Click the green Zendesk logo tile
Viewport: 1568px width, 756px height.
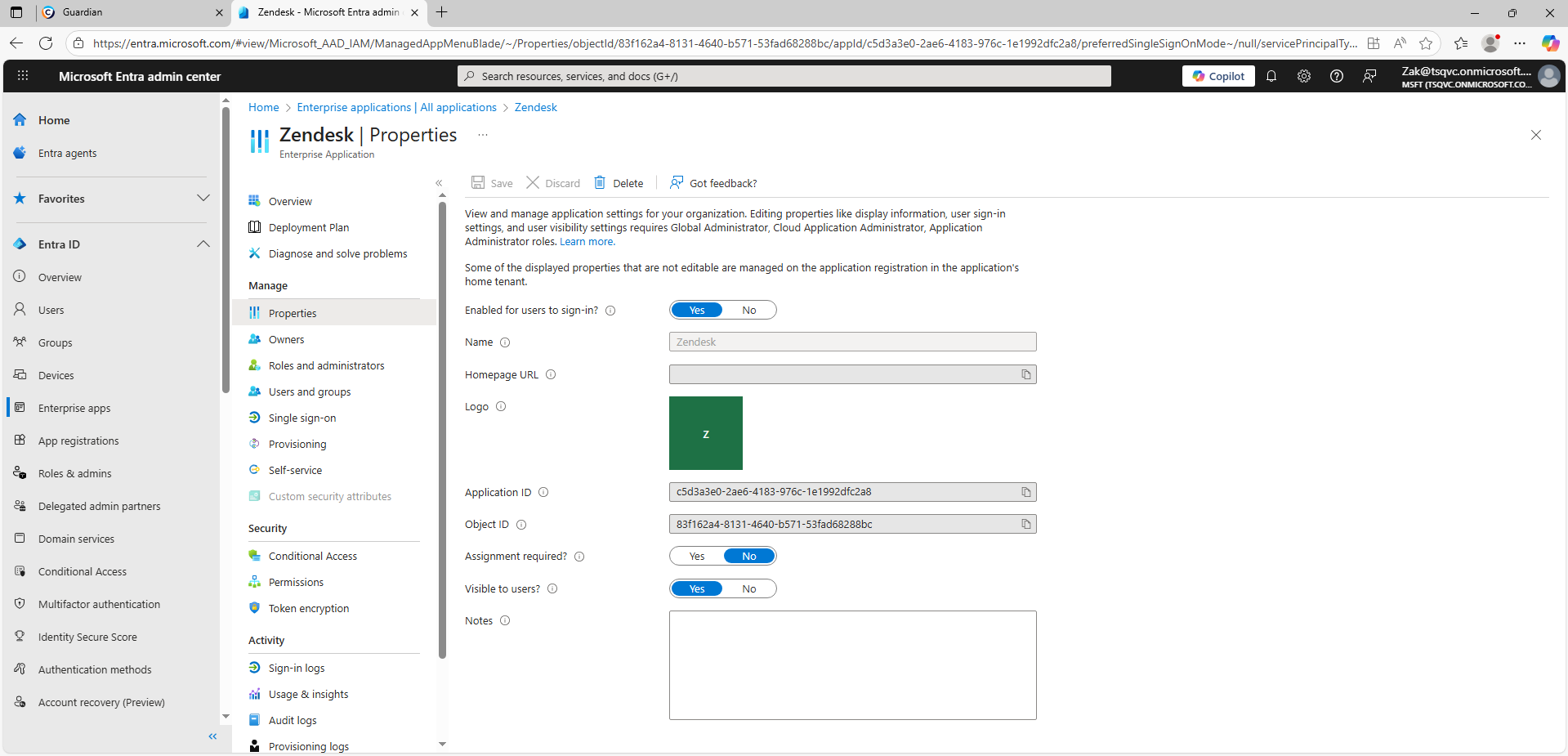(706, 433)
